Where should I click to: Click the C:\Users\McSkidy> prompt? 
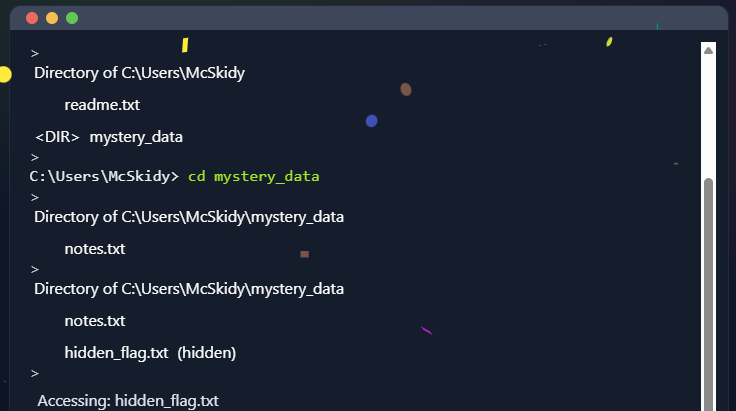click(104, 177)
